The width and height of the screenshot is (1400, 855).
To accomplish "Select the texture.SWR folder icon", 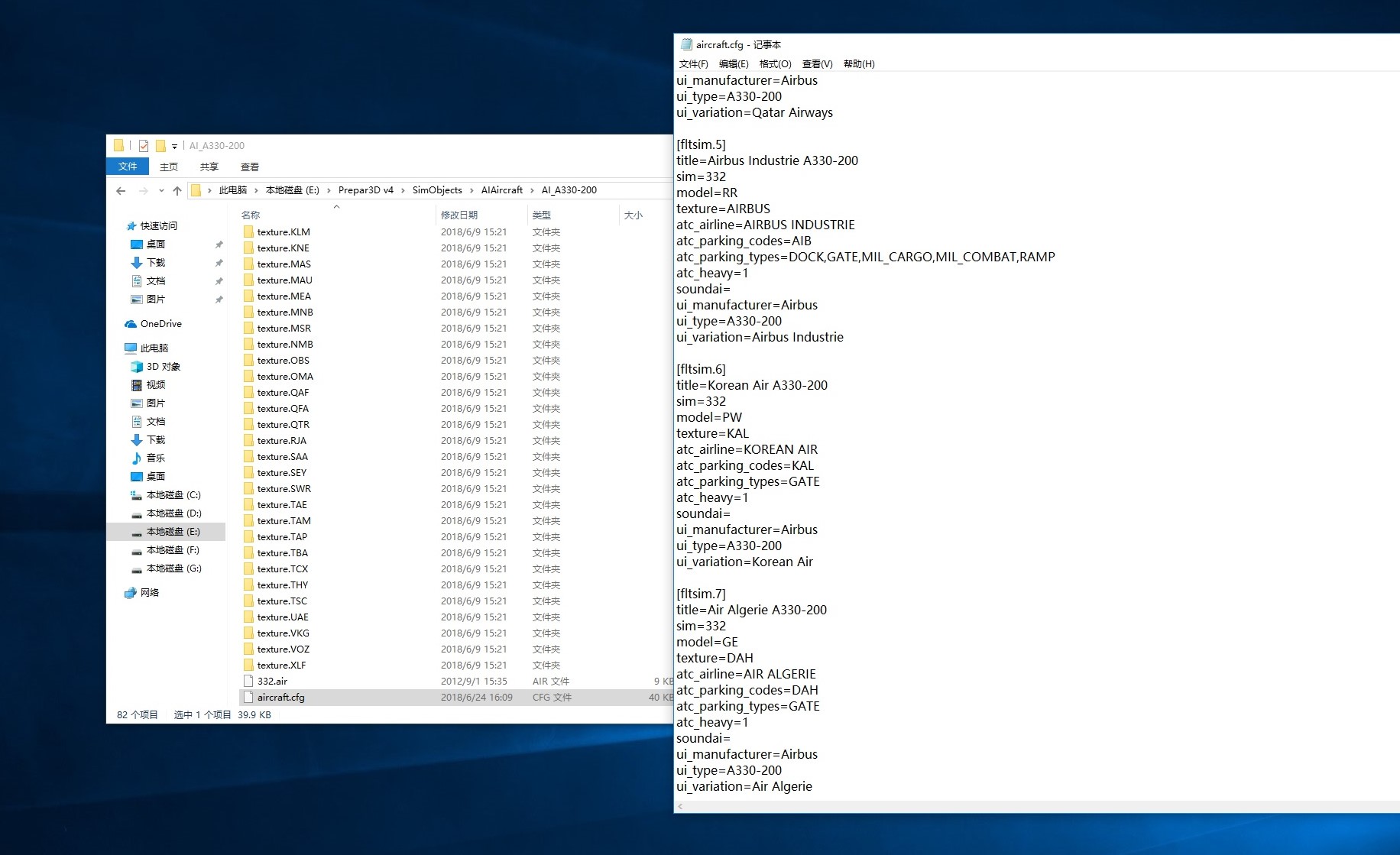I will (248, 489).
